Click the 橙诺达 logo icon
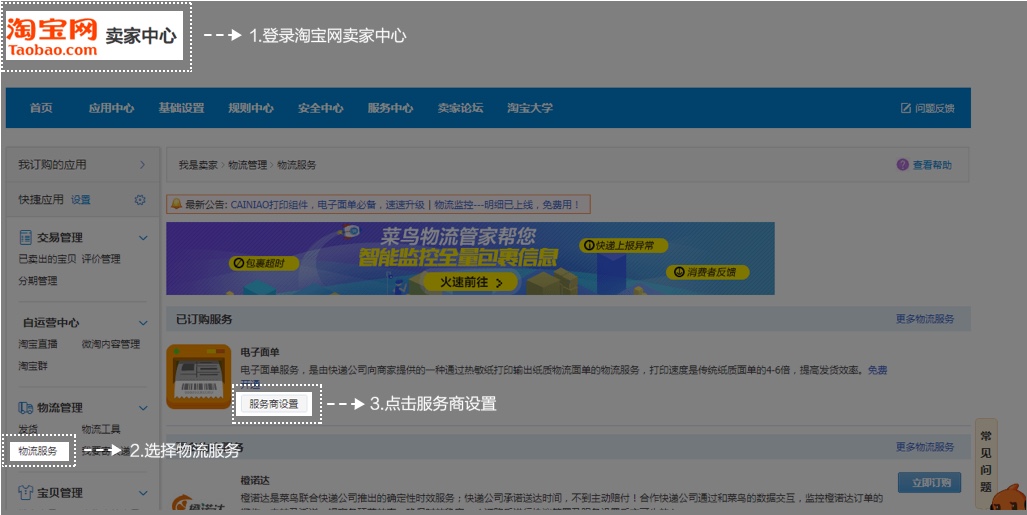Viewport: 1027px width, 515px height. [x=198, y=503]
